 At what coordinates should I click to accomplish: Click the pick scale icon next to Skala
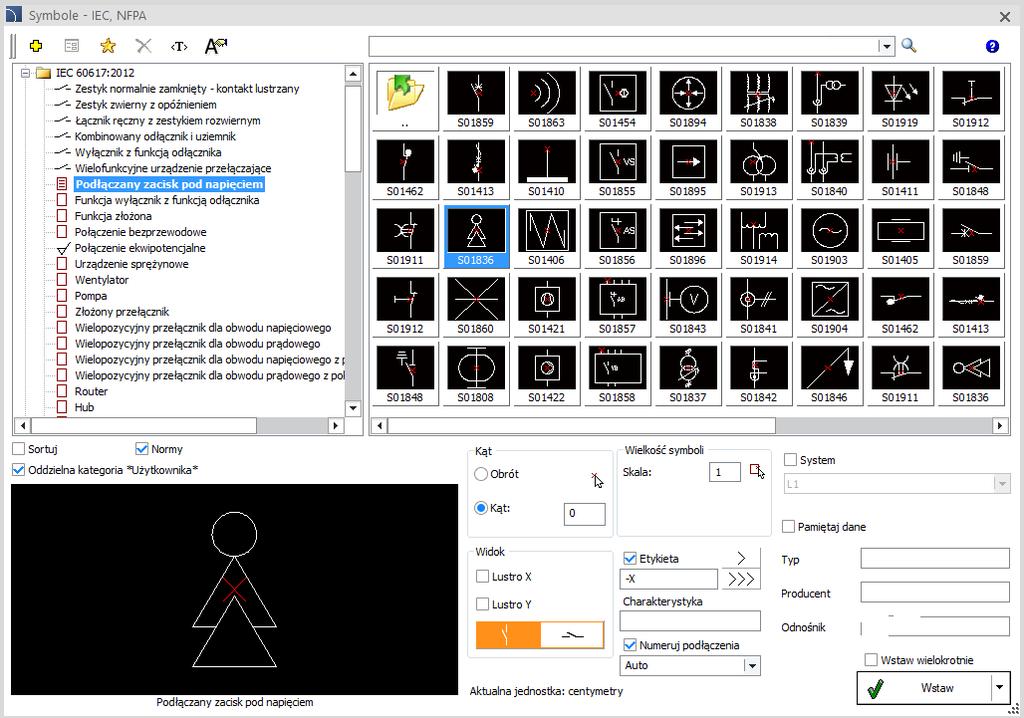tap(757, 471)
